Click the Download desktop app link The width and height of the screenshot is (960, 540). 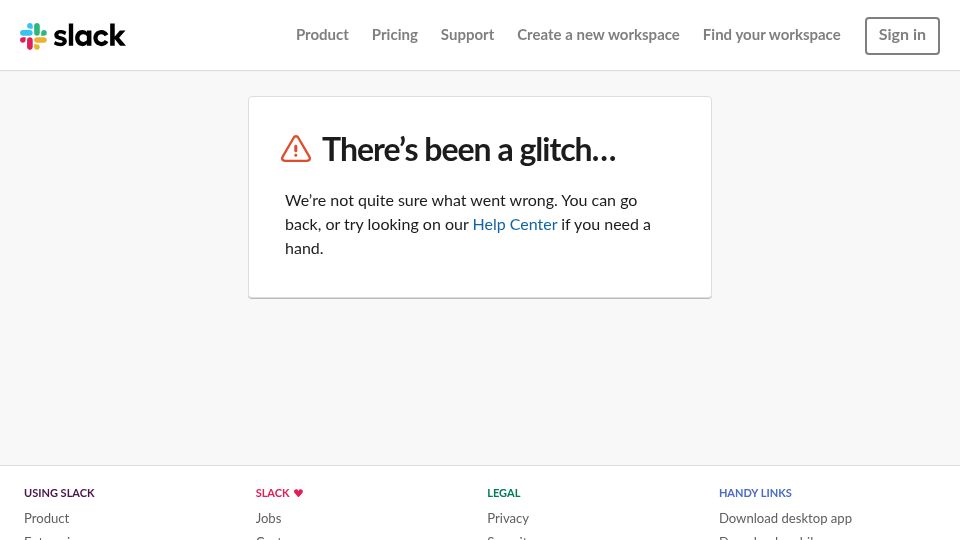(786, 518)
